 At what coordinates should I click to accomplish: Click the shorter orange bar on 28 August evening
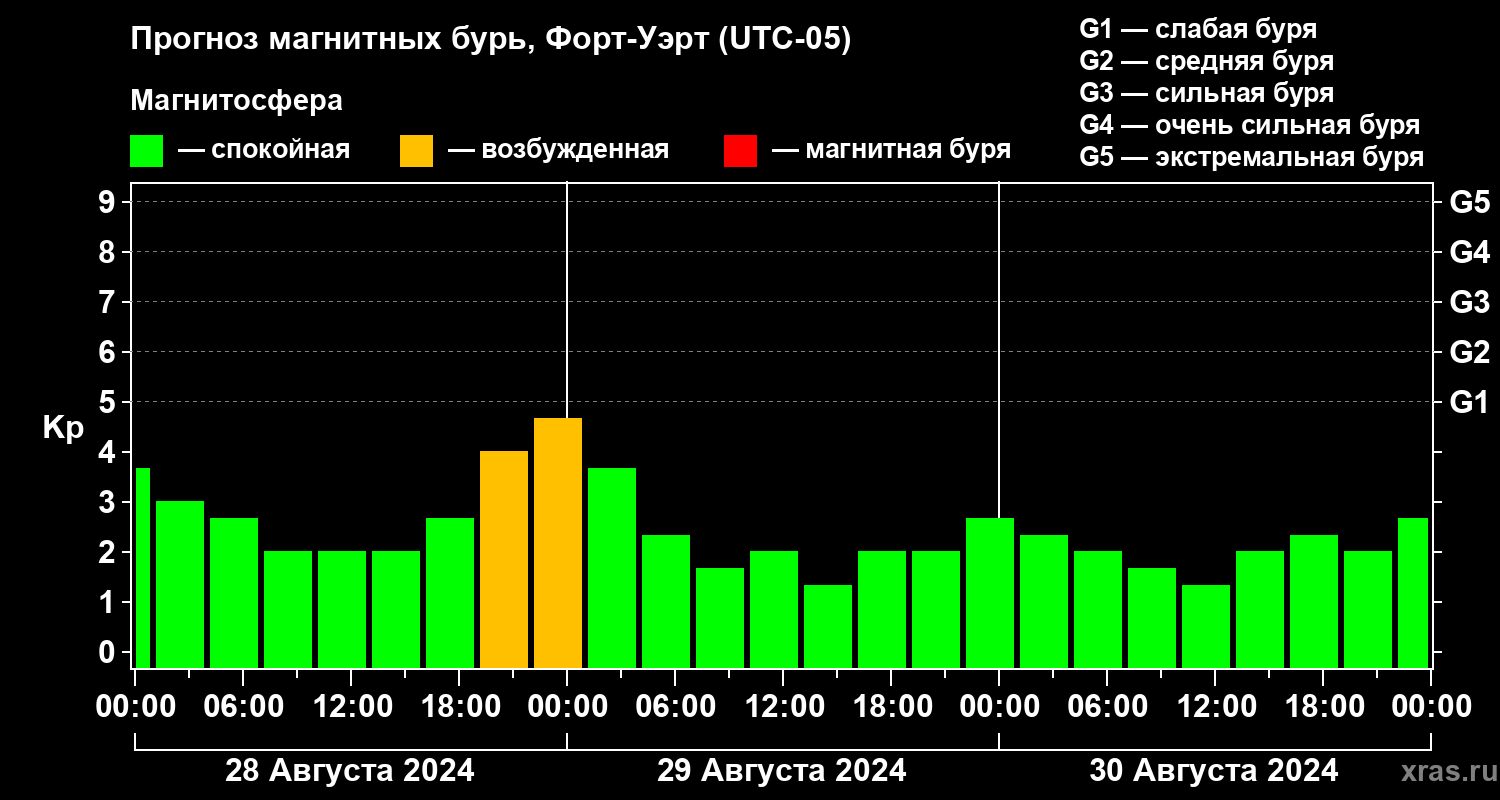click(504, 560)
